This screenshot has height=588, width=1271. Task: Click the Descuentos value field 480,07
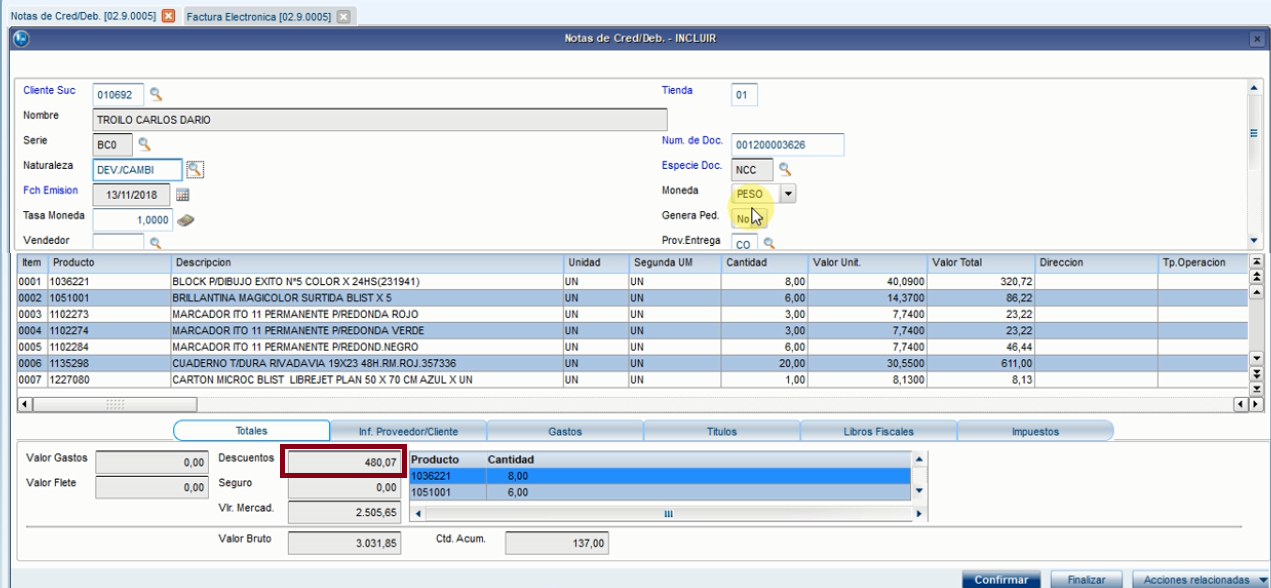(x=344, y=462)
